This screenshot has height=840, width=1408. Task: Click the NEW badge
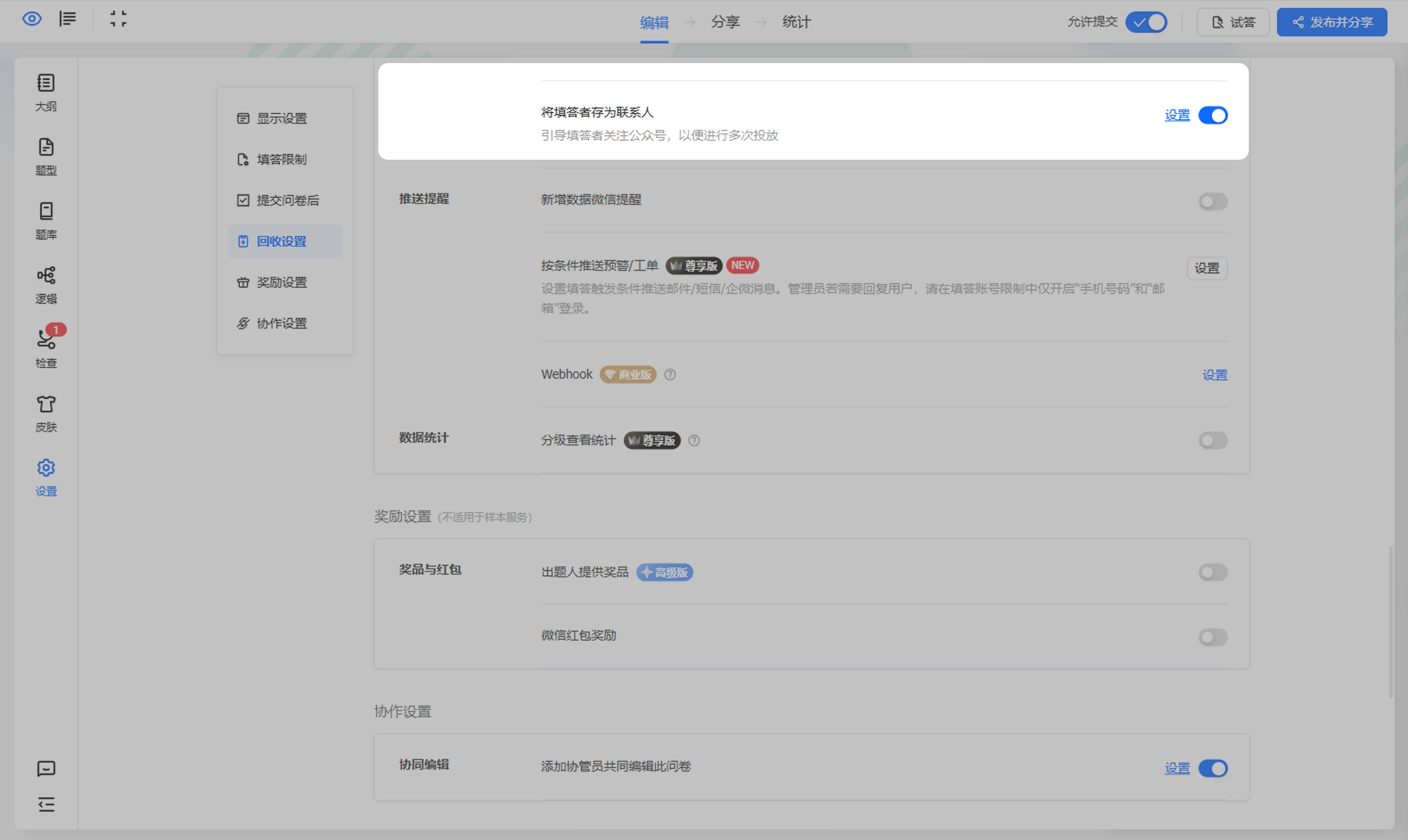[x=742, y=266]
